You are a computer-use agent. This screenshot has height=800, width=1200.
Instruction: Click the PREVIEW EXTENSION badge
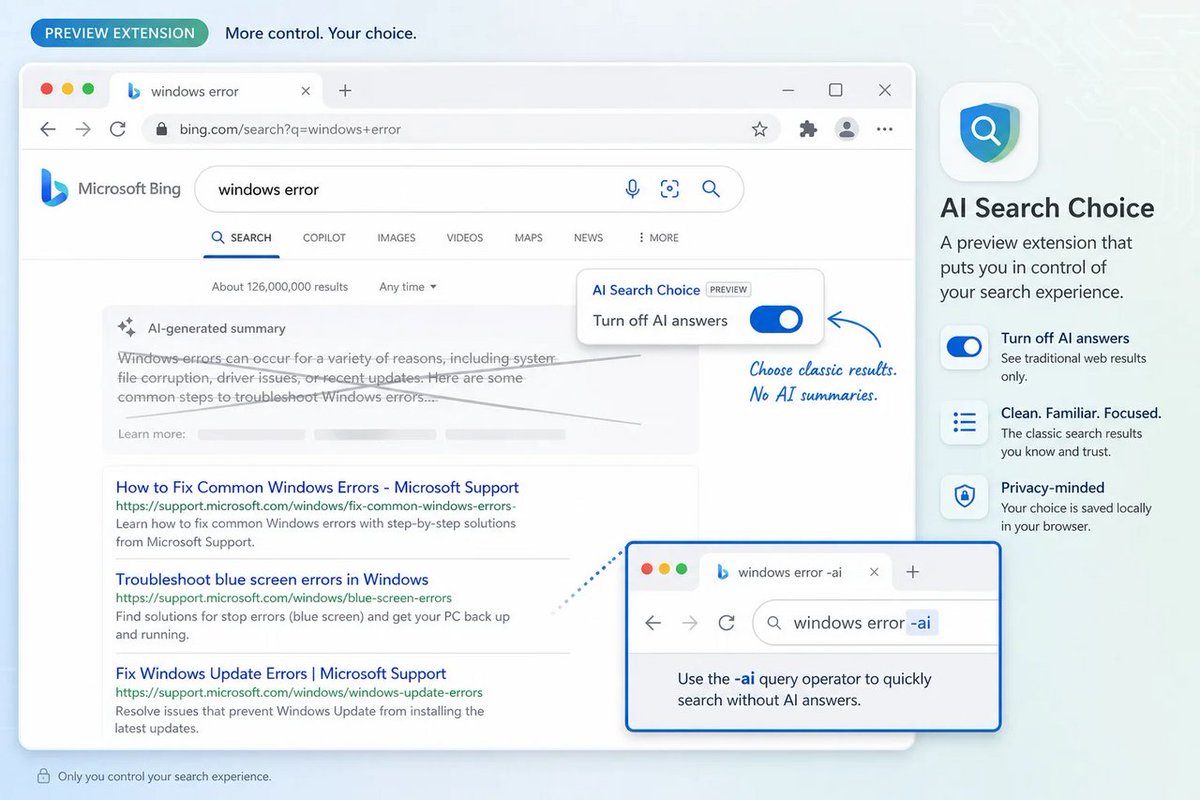point(120,33)
